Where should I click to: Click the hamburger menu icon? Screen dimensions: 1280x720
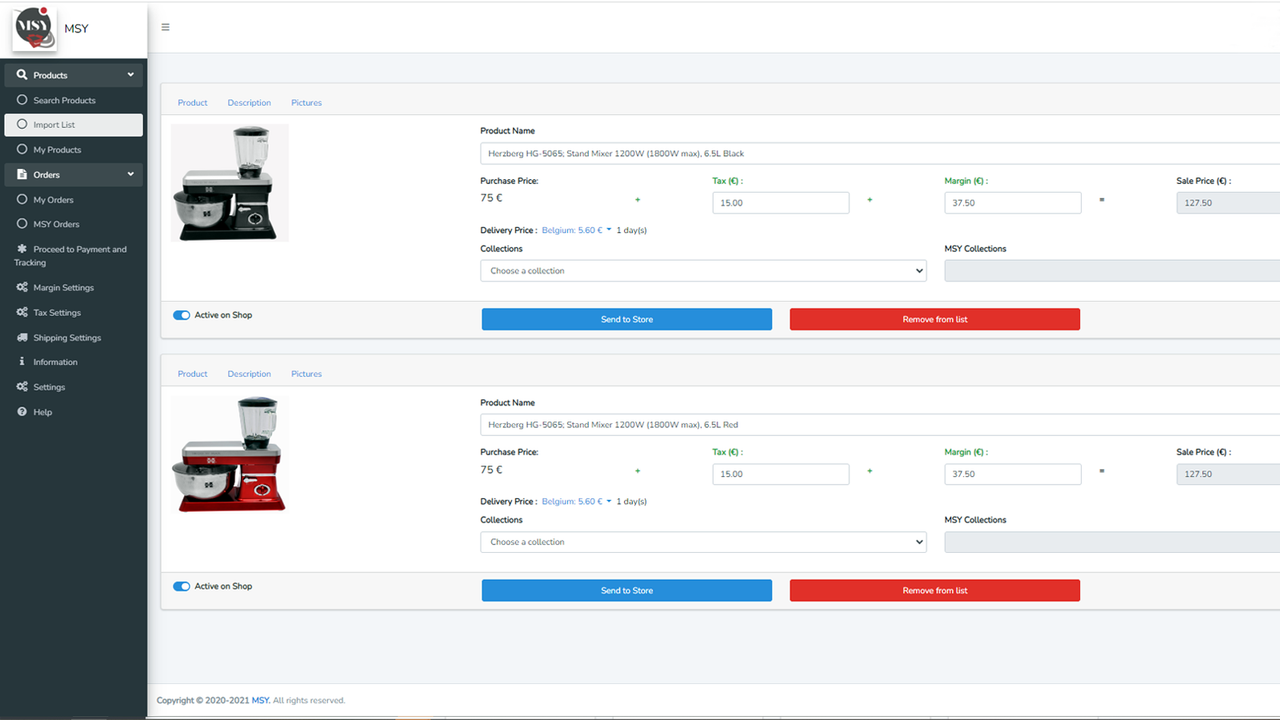[x=165, y=27]
